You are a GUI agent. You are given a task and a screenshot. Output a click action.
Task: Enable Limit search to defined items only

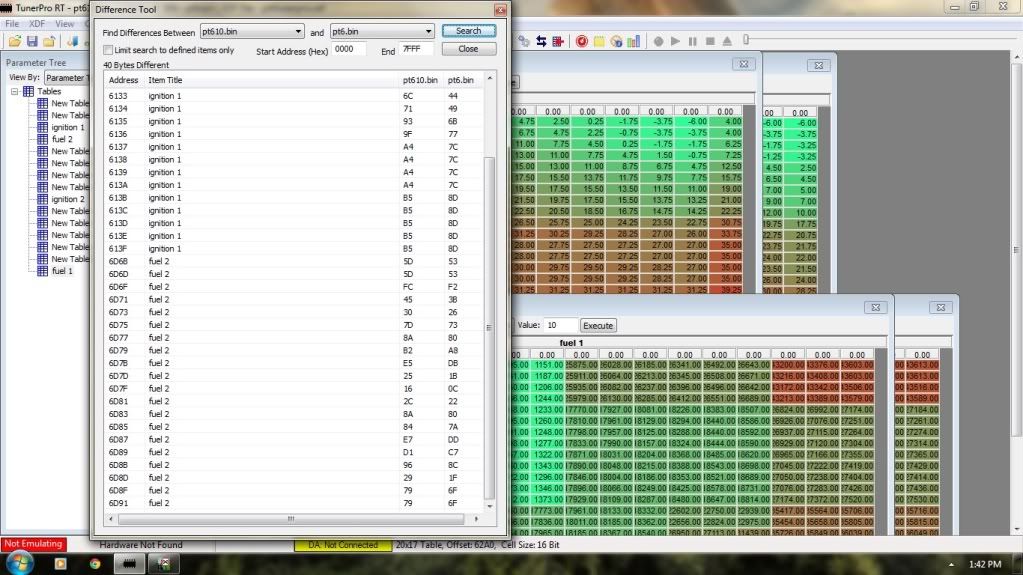(x=108, y=50)
